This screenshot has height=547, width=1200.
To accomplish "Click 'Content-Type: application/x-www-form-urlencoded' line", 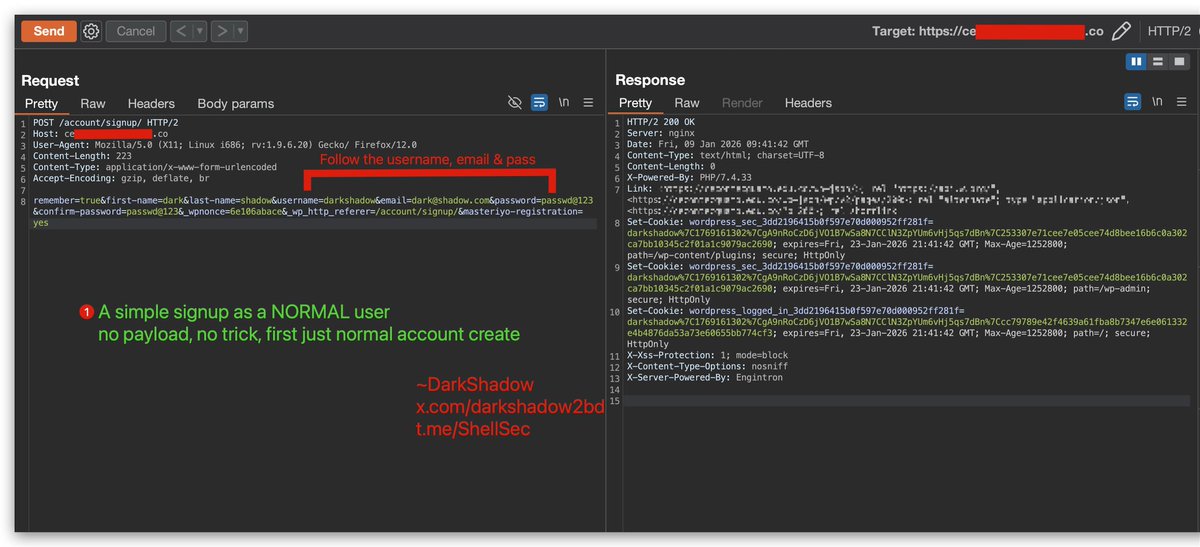I will [x=155, y=167].
